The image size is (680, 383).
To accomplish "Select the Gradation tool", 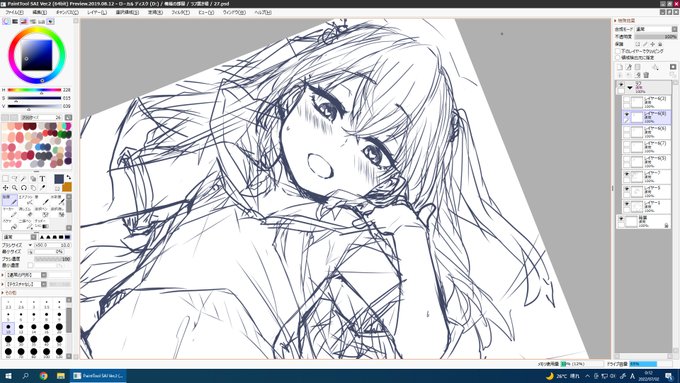I will (41, 224).
